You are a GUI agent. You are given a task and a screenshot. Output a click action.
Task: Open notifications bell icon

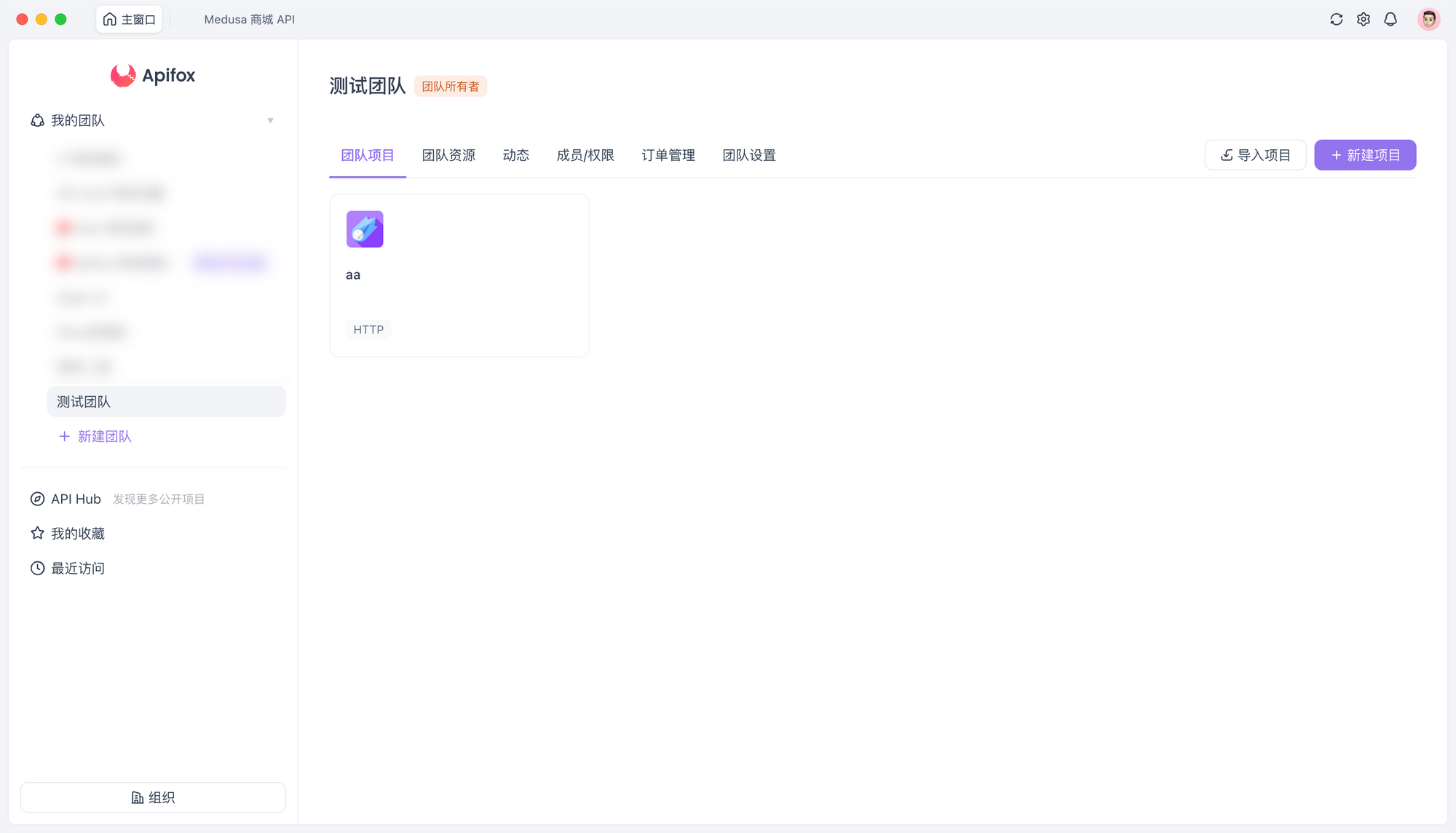point(1390,20)
